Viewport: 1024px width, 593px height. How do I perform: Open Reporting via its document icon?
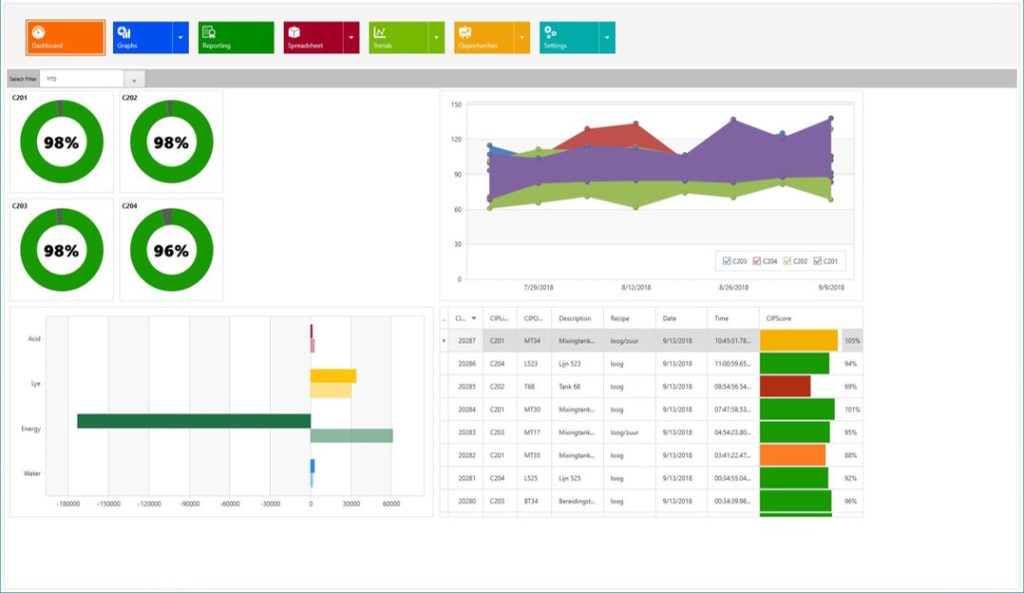point(209,32)
